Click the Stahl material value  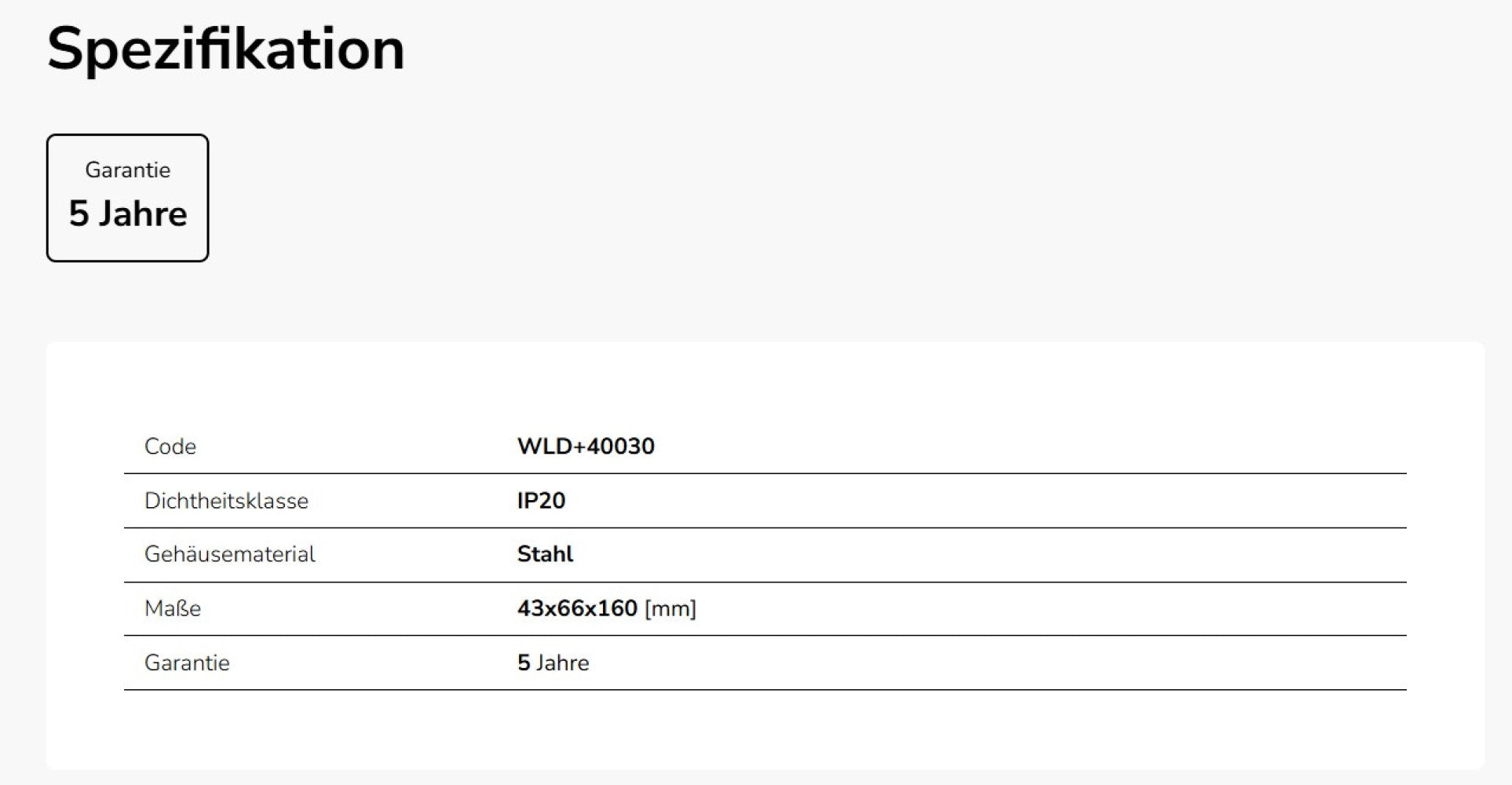[545, 554]
